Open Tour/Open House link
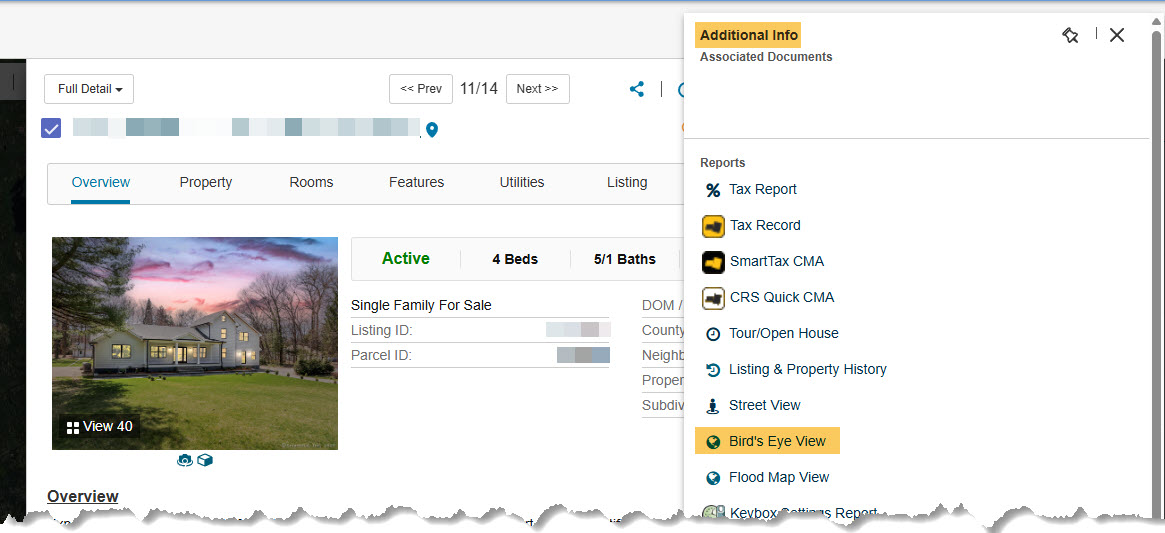The image size is (1165, 533). (784, 333)
